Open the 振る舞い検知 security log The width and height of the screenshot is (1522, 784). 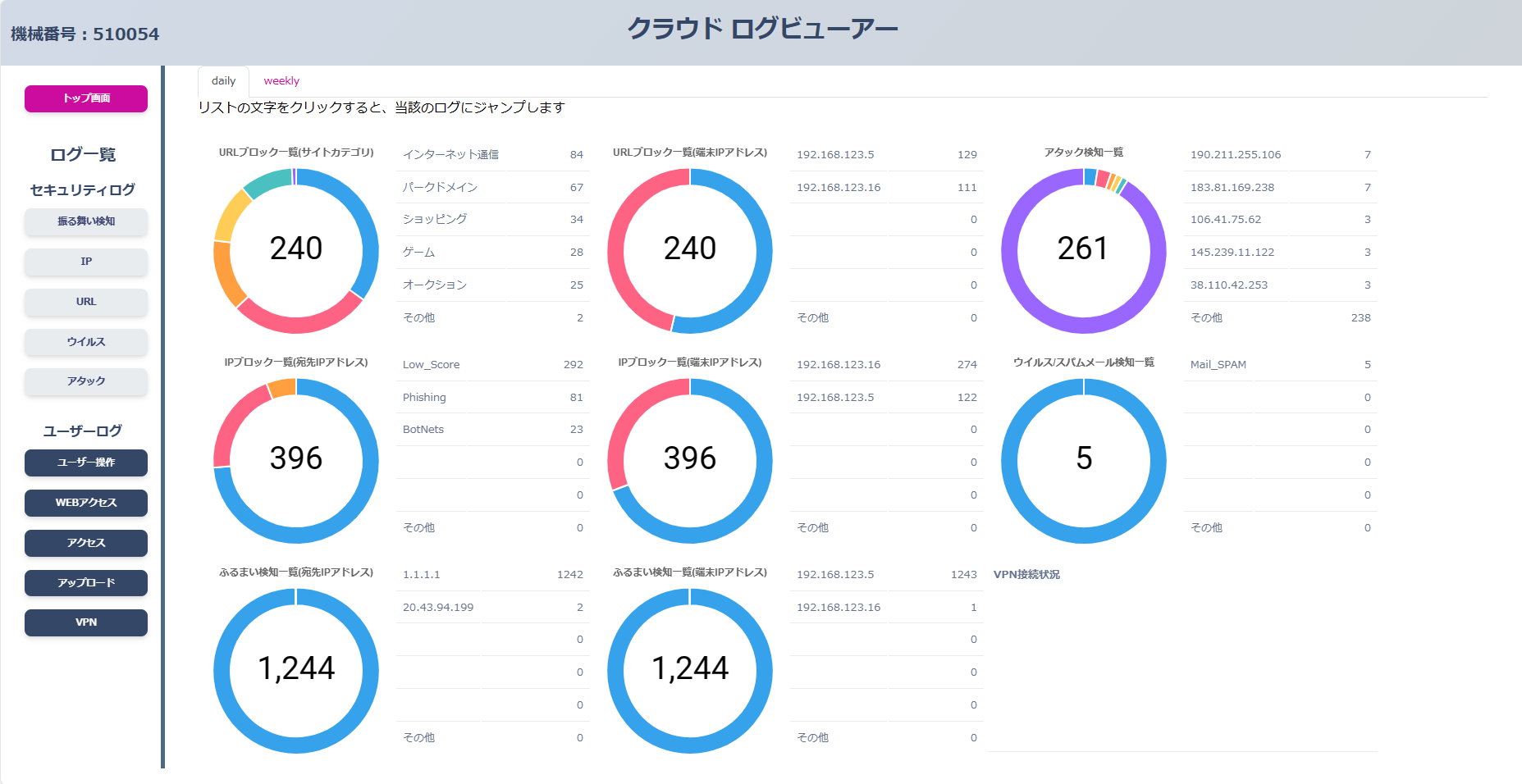85,221
